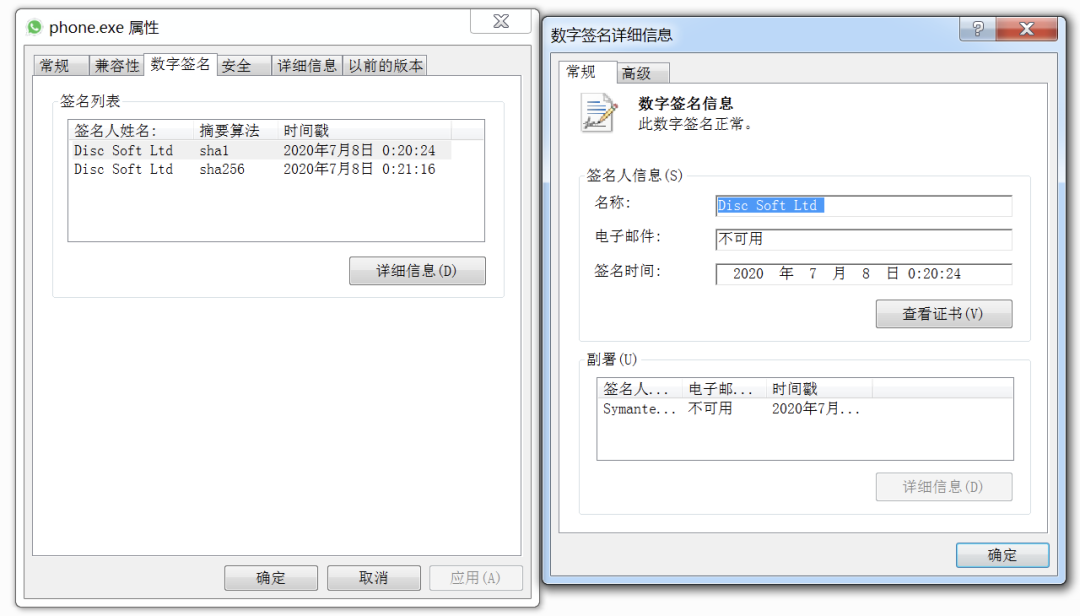1080x616 pixels.
Task: Select the sha1 Disc Soft Ltd signature row
Action: click(262, 150)
